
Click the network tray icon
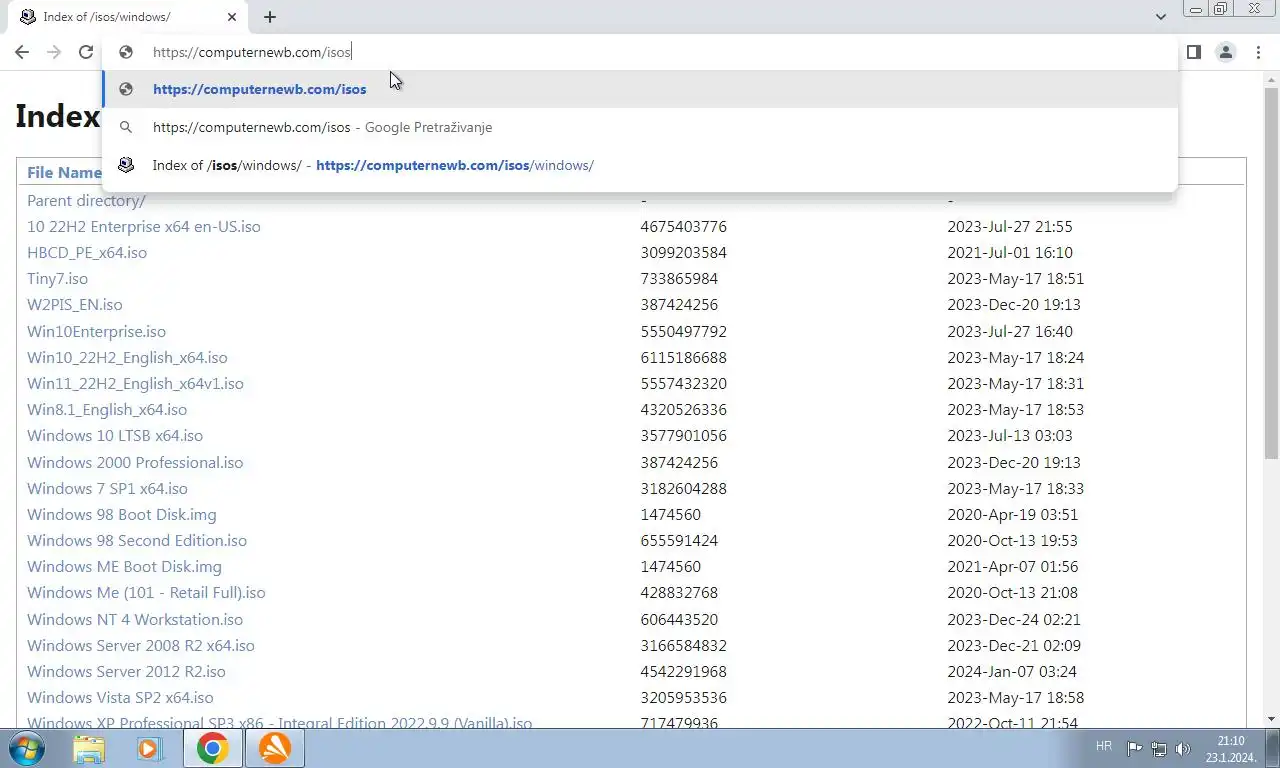click(1159, 748)
